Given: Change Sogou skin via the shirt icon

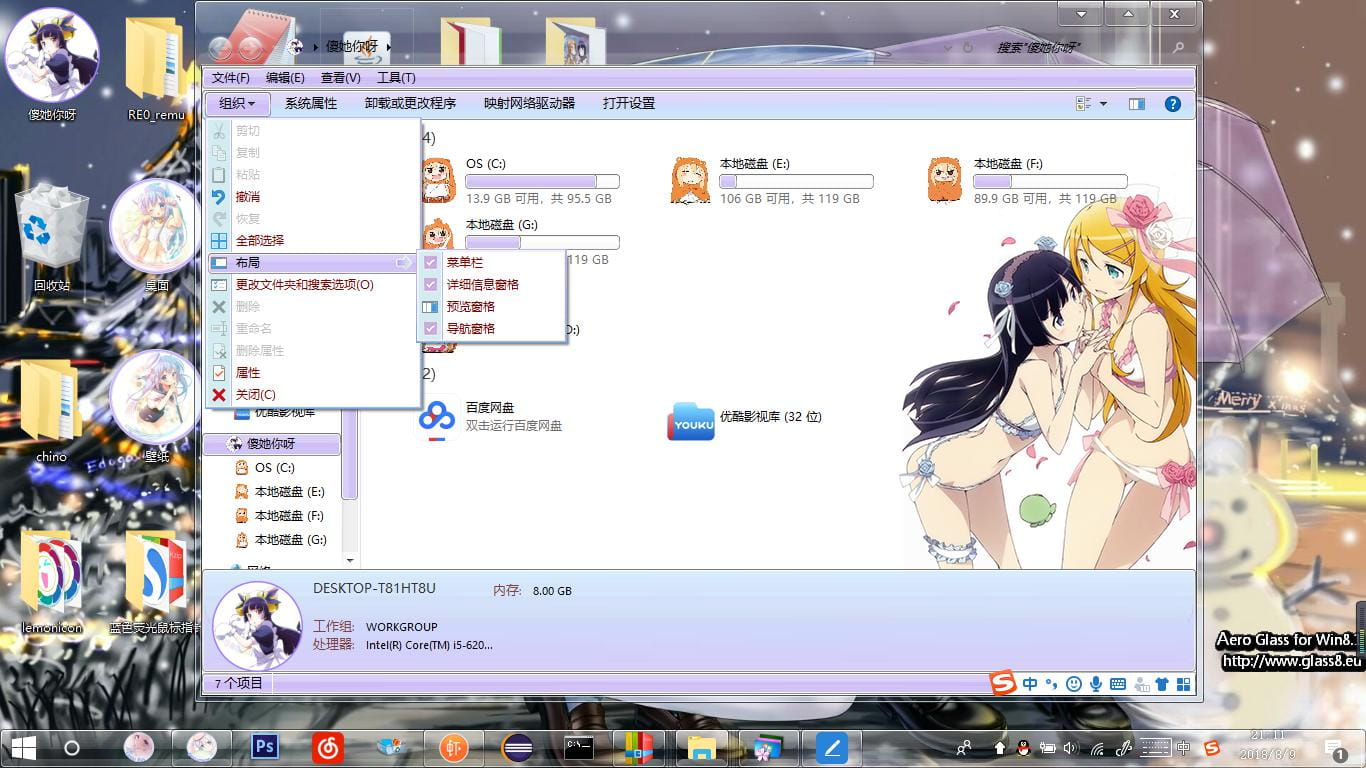Looking at the screenshot, I should [x=1161, y=684].
